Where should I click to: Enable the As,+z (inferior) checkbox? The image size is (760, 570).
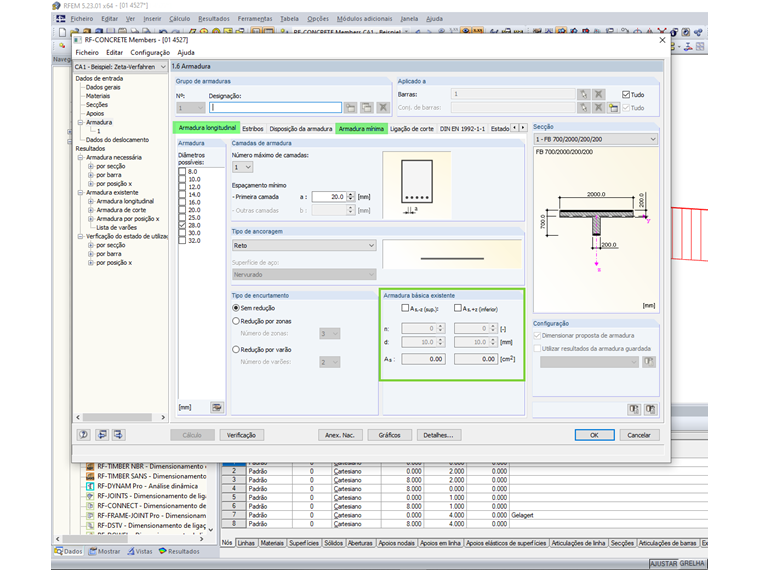pyautogui.click(x=458, y=308)
